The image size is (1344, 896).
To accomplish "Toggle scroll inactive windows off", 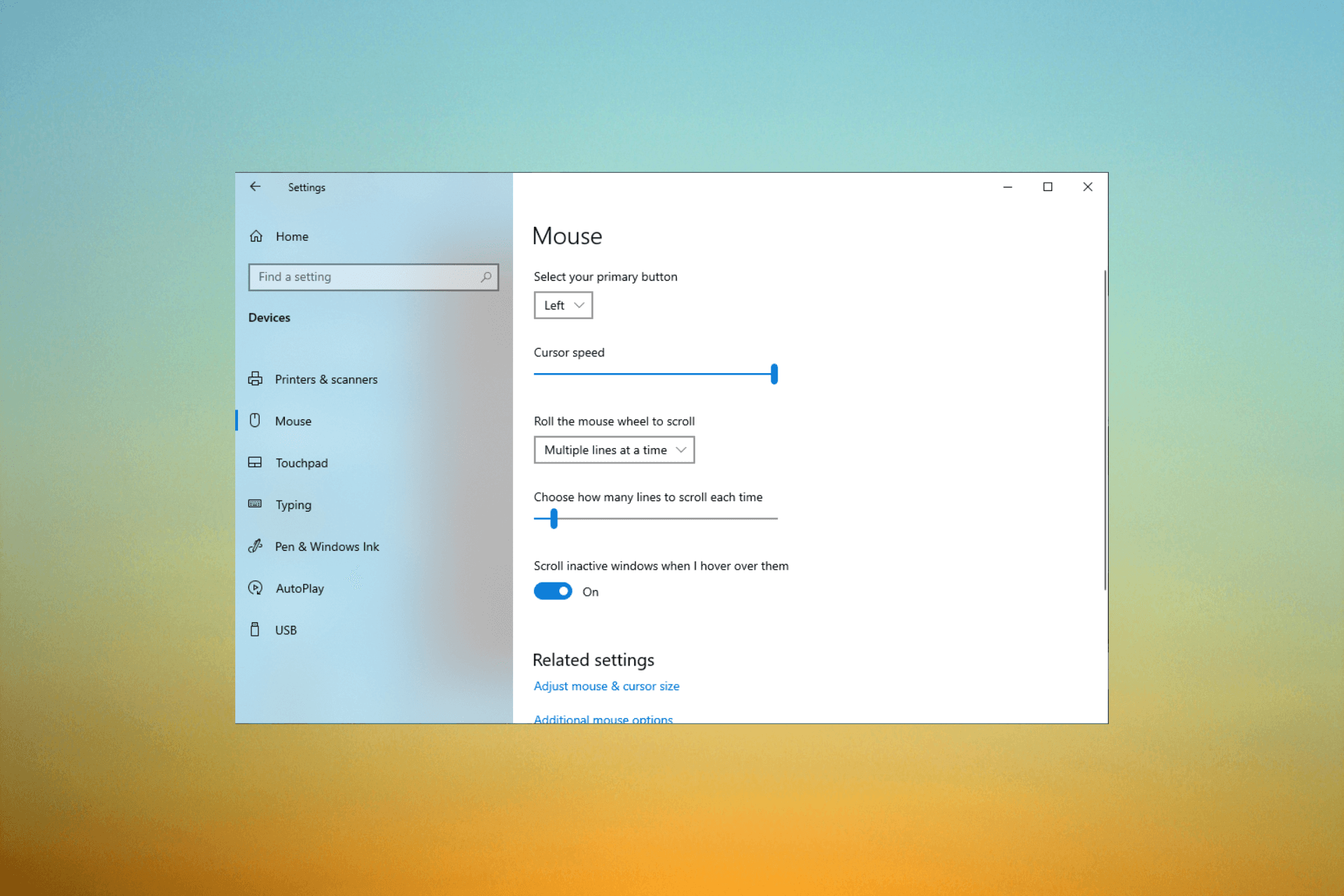I will click(x=553, y=591).
